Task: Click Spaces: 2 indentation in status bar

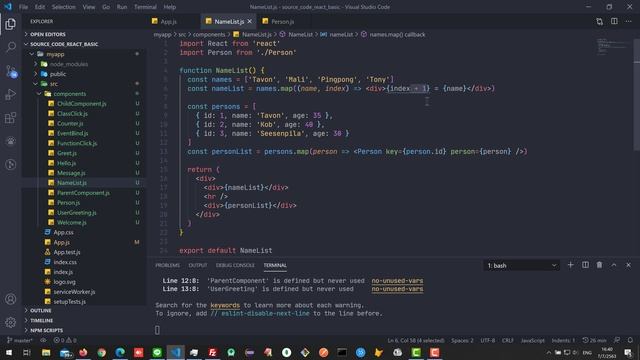Action: [x=462, y=340]
